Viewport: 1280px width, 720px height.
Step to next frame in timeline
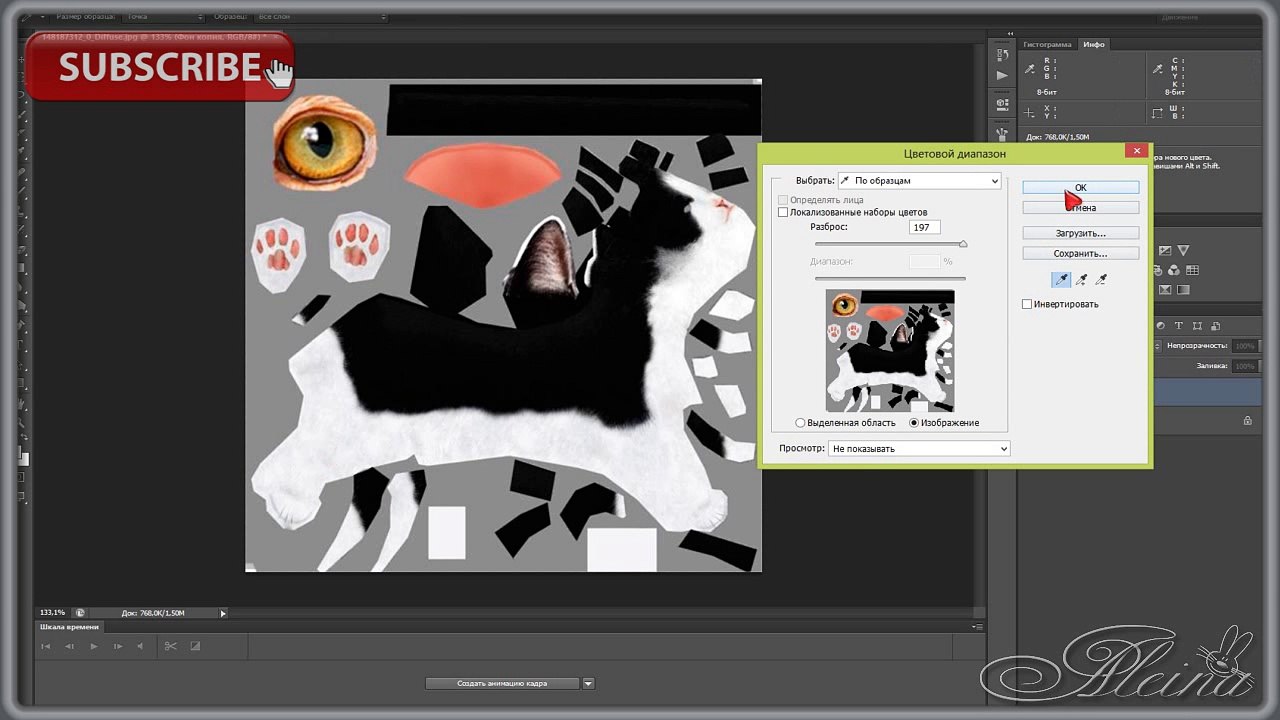click(118, 646)
